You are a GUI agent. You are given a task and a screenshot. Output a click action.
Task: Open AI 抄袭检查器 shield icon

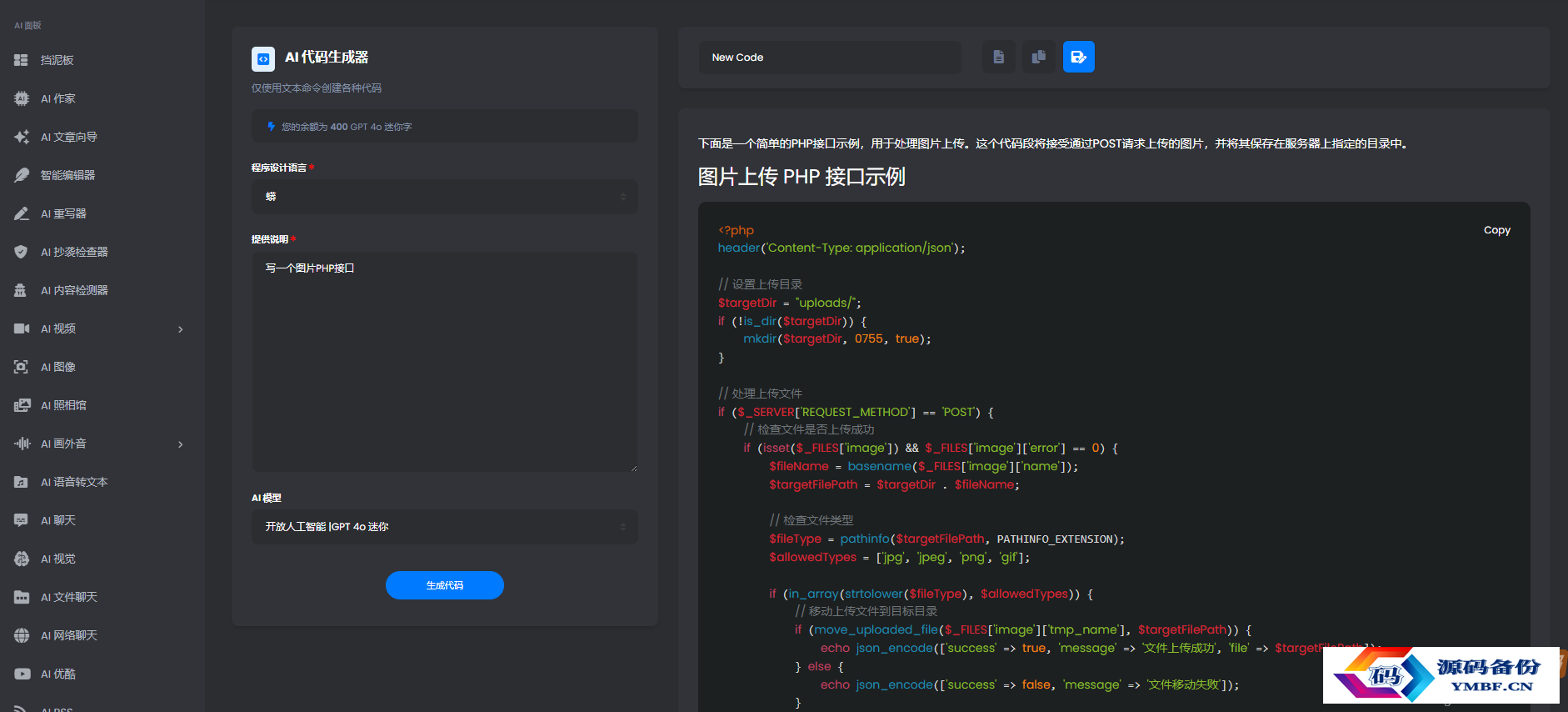(x=22, y=252)
